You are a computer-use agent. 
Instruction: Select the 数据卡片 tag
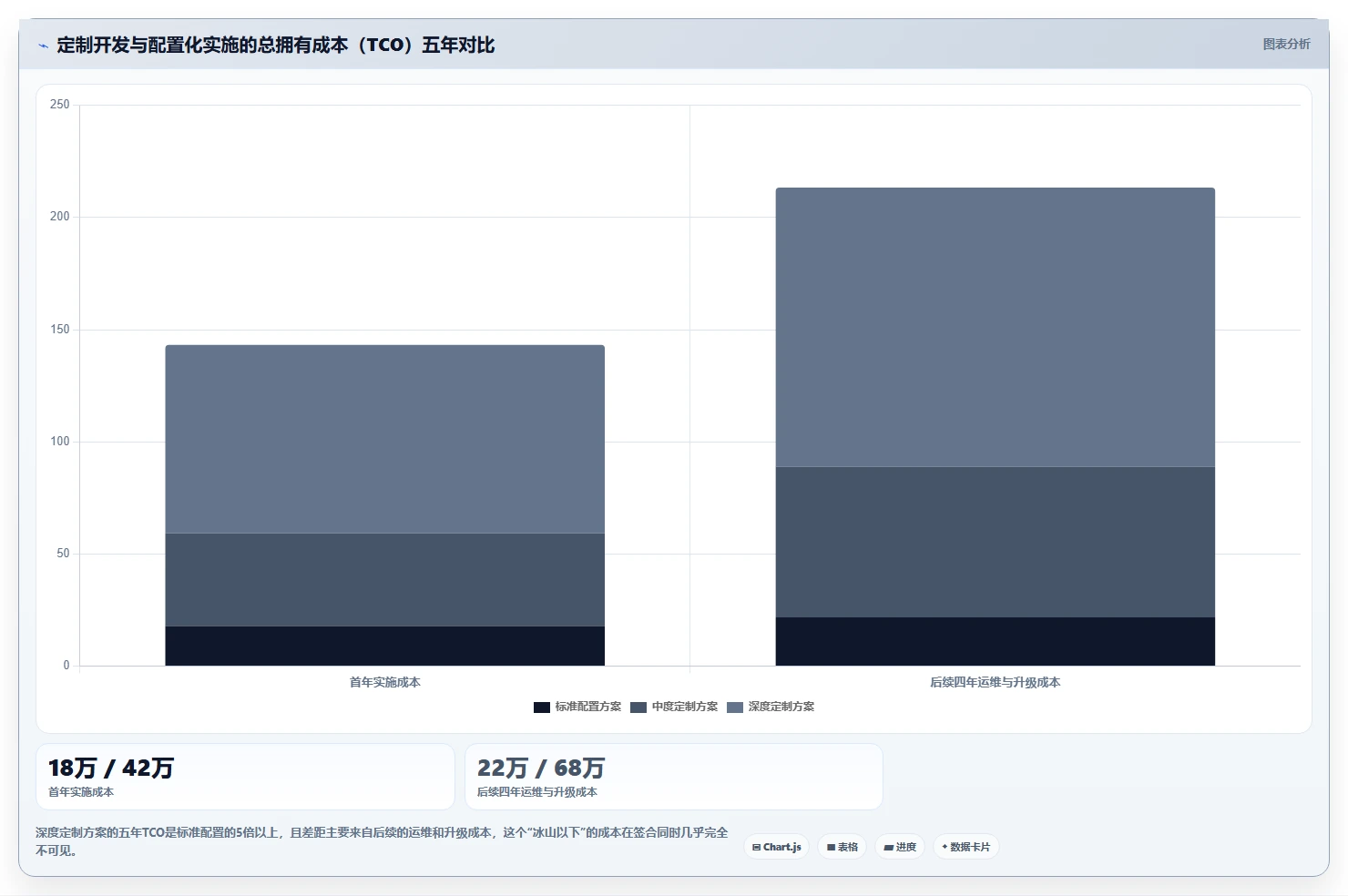tap(966, 847)
